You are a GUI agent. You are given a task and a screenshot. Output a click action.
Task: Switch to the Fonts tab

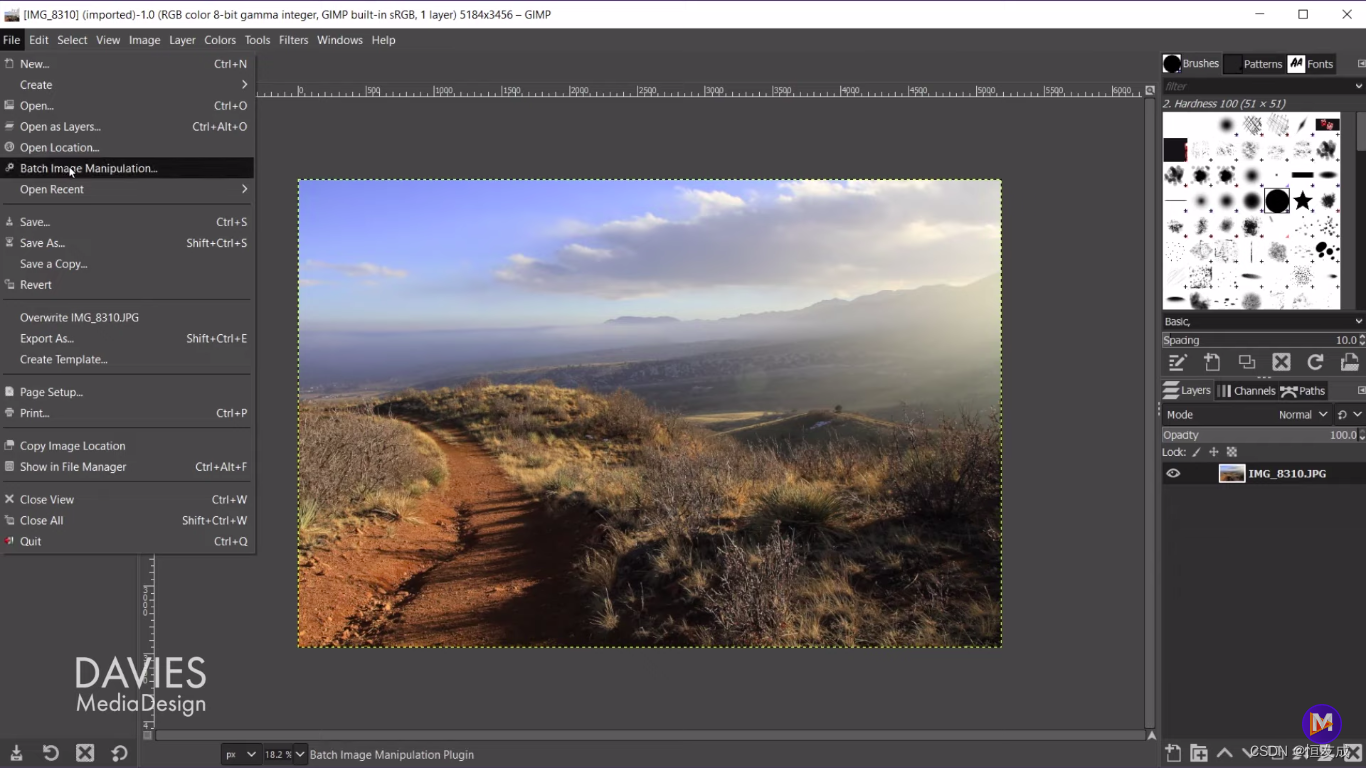1311,63
